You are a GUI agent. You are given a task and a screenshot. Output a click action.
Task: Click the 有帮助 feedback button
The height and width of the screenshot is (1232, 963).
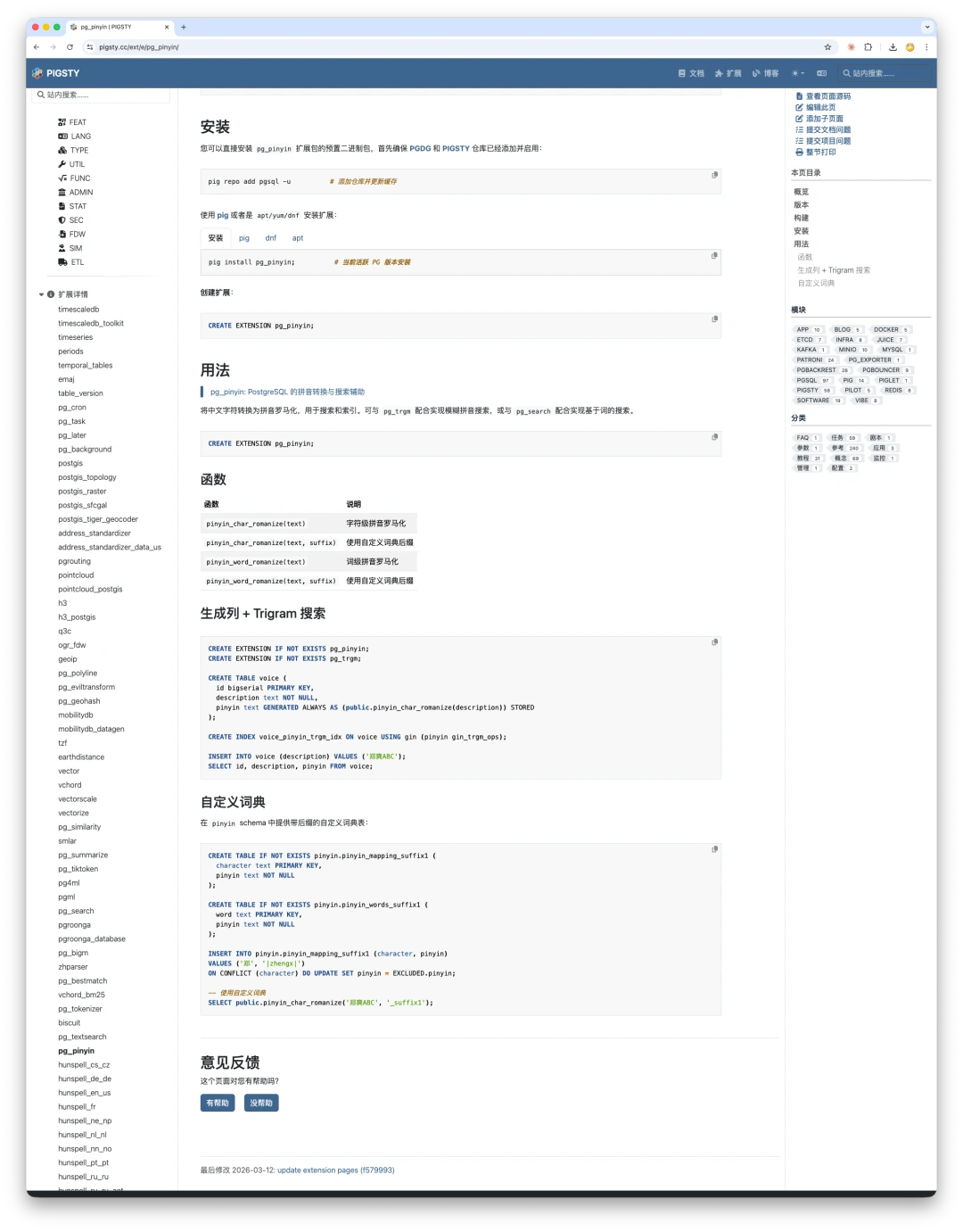tap(218, 1104)
